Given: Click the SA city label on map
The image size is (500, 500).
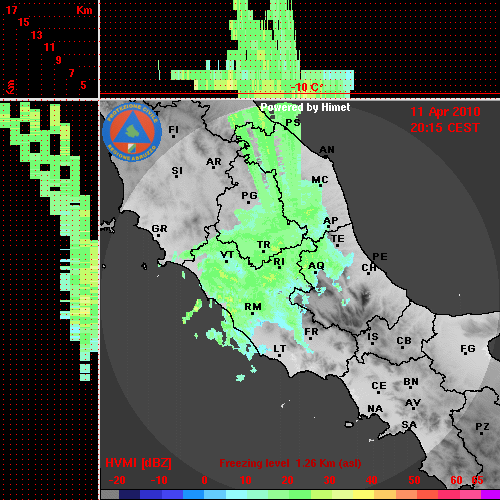Looking at the screenshot, I should [x=409, y=425].
